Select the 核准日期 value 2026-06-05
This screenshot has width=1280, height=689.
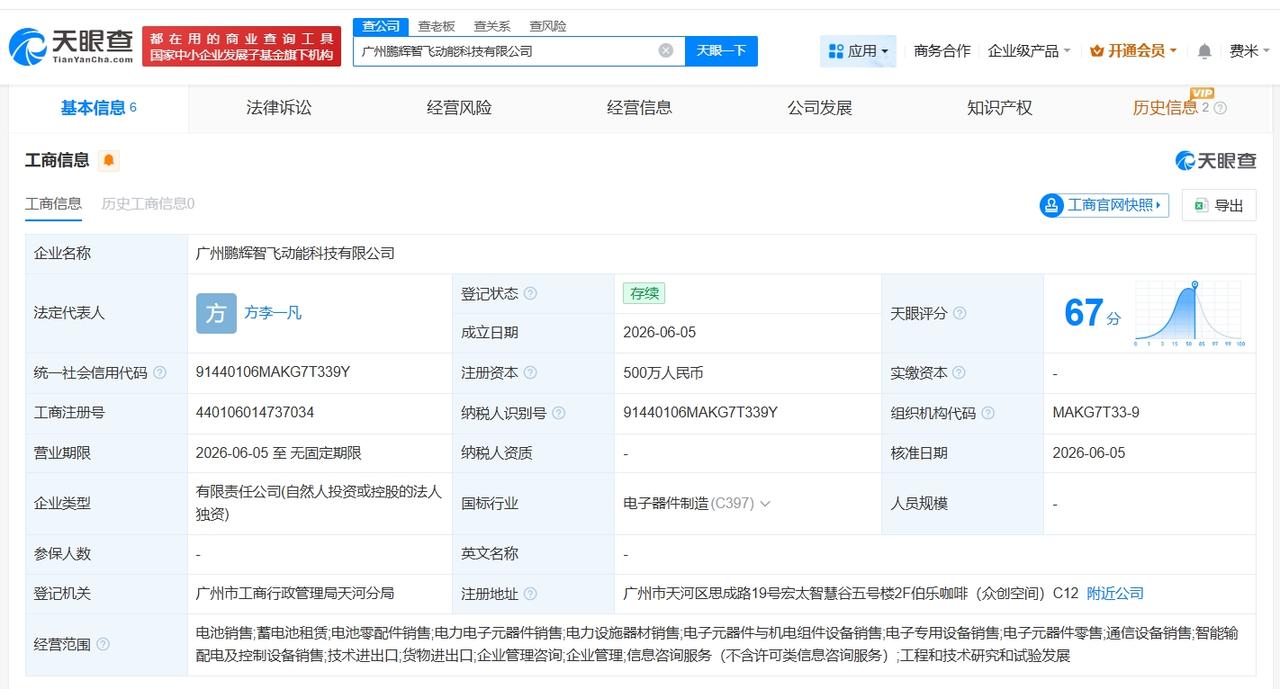[1089, 453]
